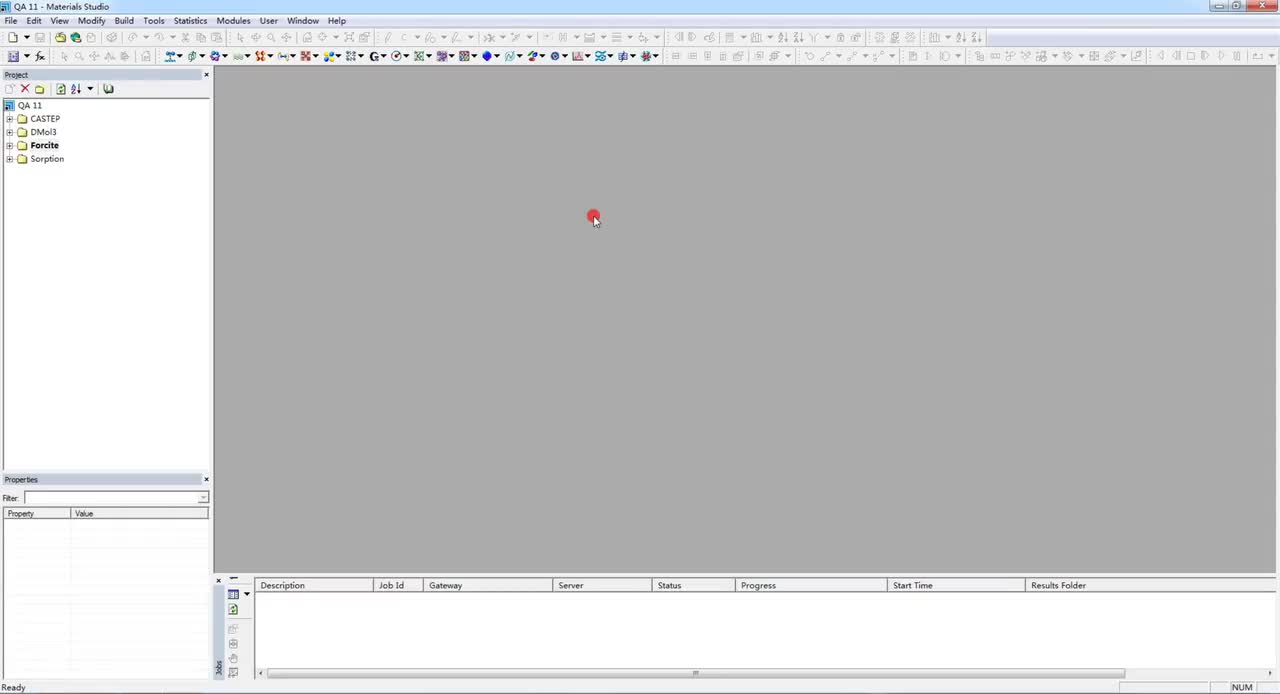Viewport: 1280px width, 694px height.
Task: Open the Modify menu
Action: coord(91,21)
